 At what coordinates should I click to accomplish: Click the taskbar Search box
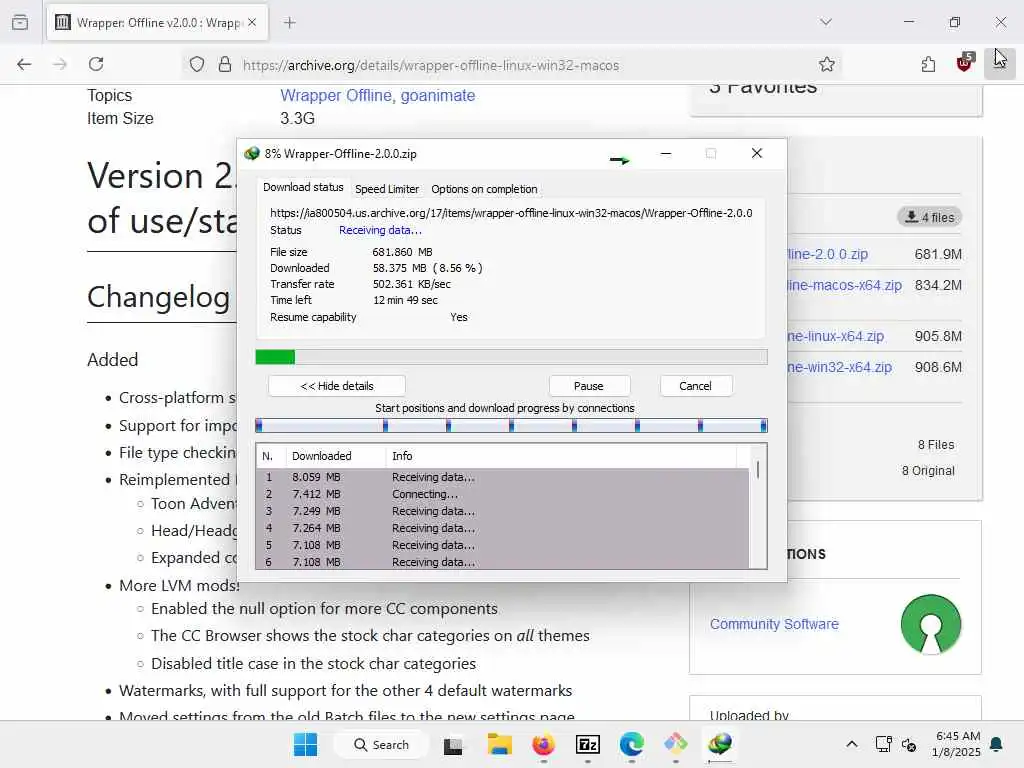tap(381, 744)
